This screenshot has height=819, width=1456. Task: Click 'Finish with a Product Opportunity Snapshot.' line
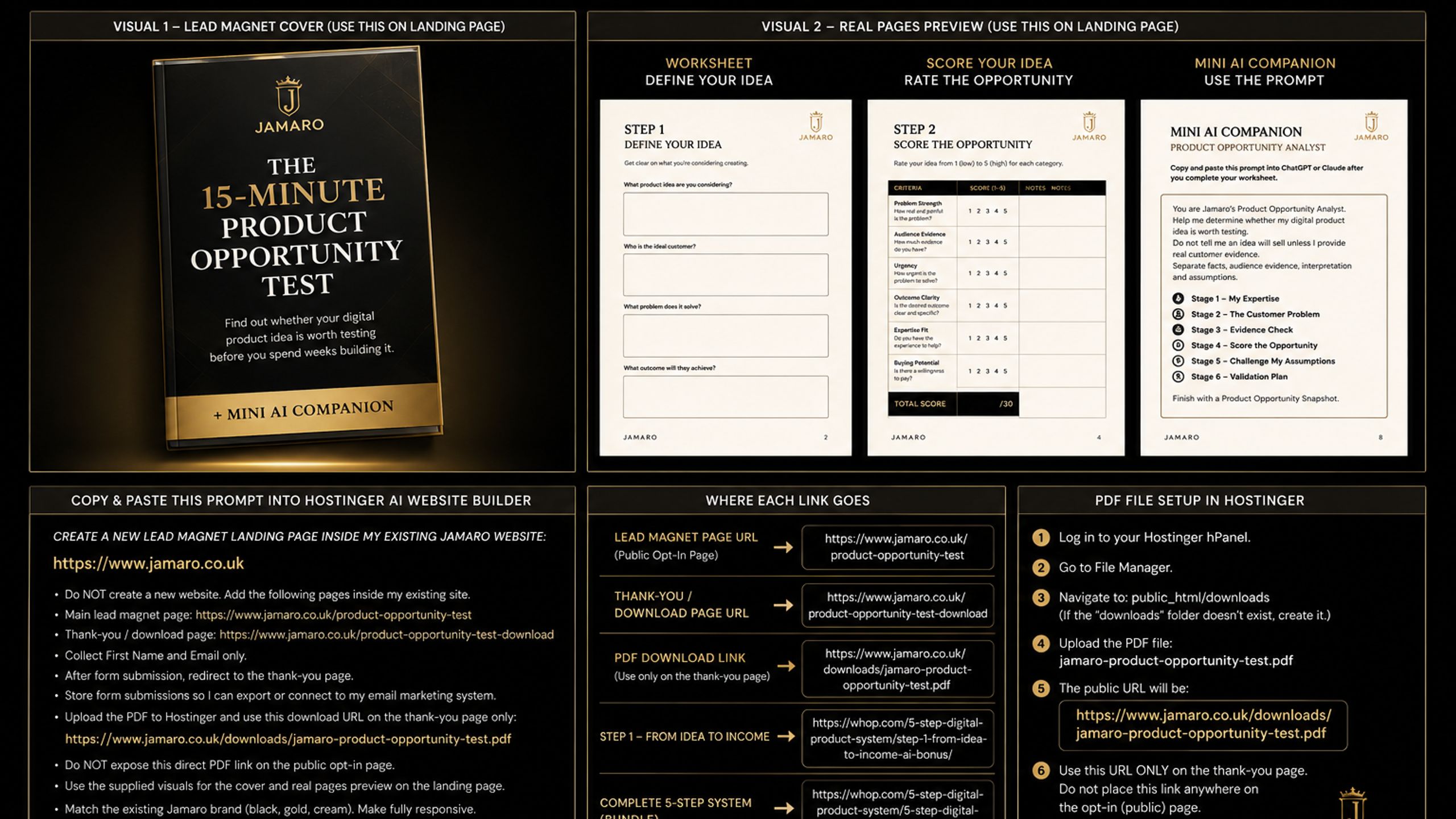[1255, 399]
